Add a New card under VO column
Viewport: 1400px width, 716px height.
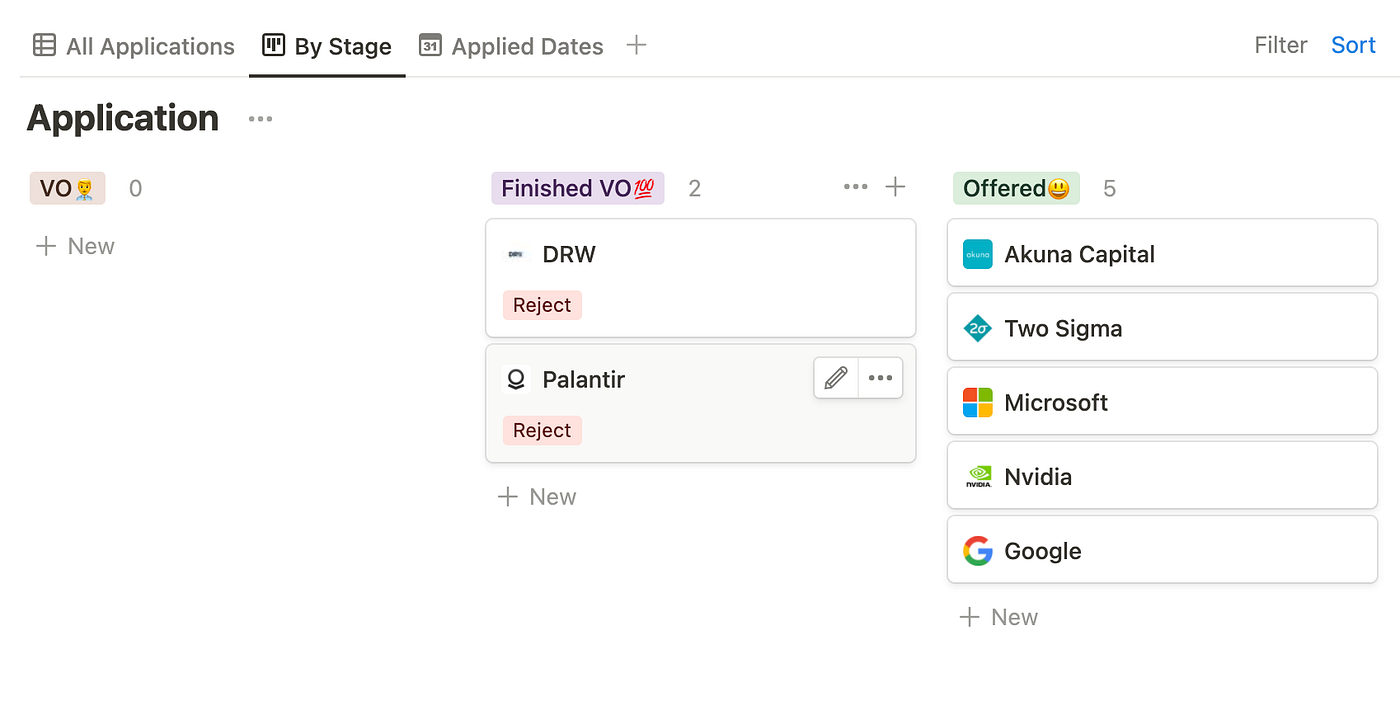click(75, 246)
